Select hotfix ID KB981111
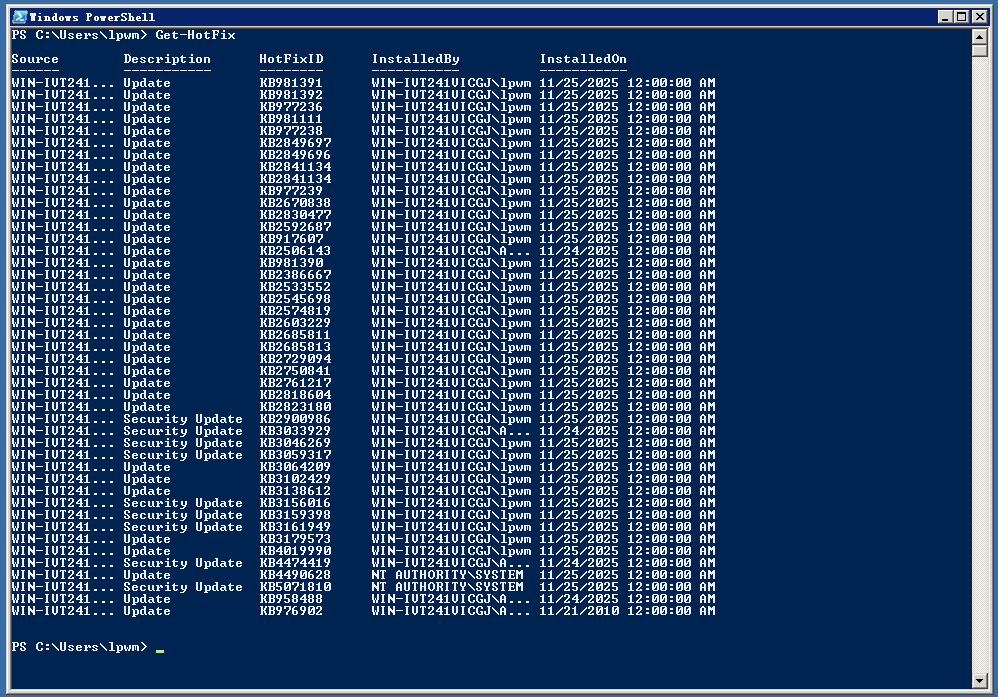Image resolution: width=998 pixels, height=697 pixels. (291, 119)
